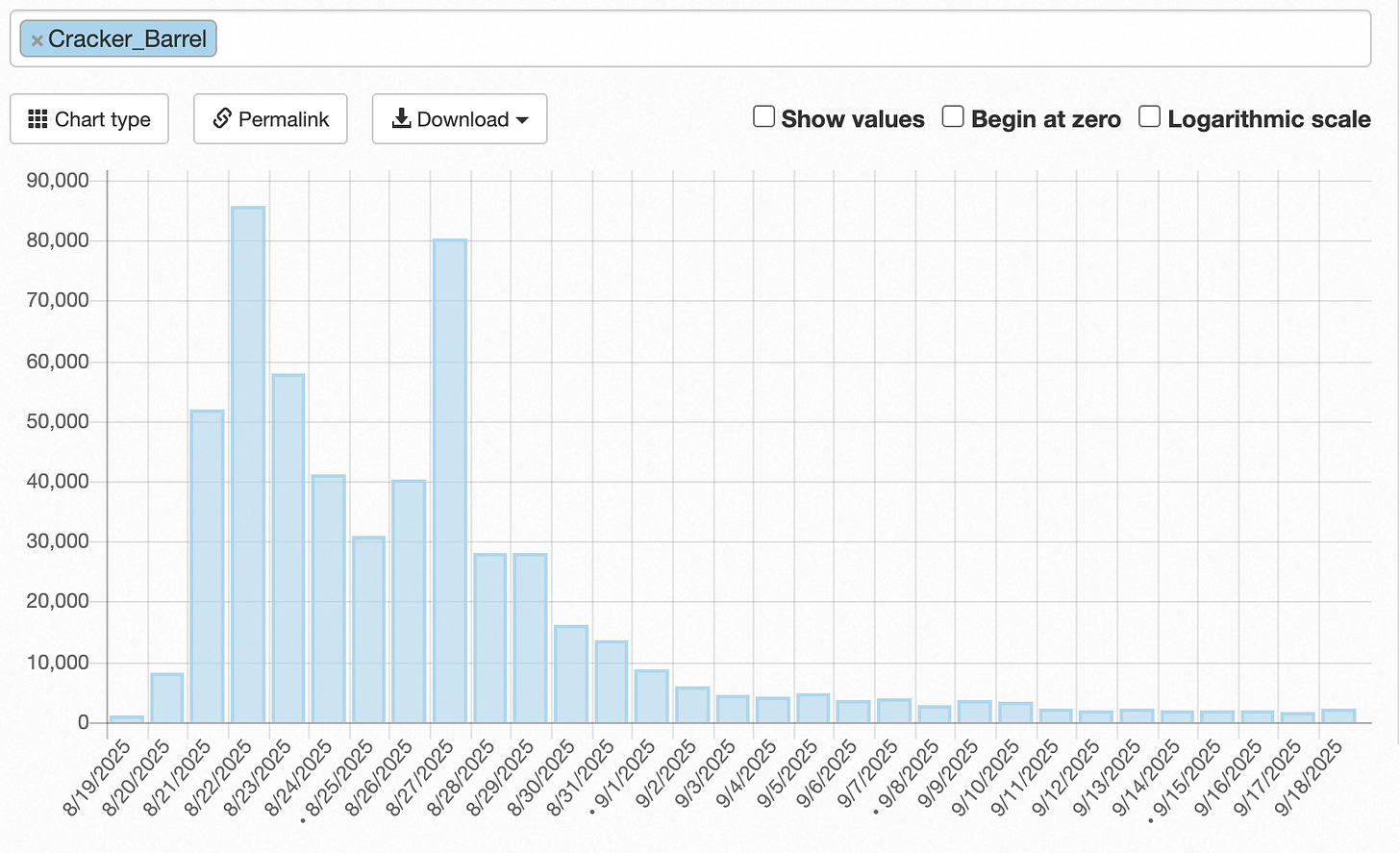Click the 9/10/2025 x-axis date label
The image size is (1400, 853).
[x=985, y=779]
